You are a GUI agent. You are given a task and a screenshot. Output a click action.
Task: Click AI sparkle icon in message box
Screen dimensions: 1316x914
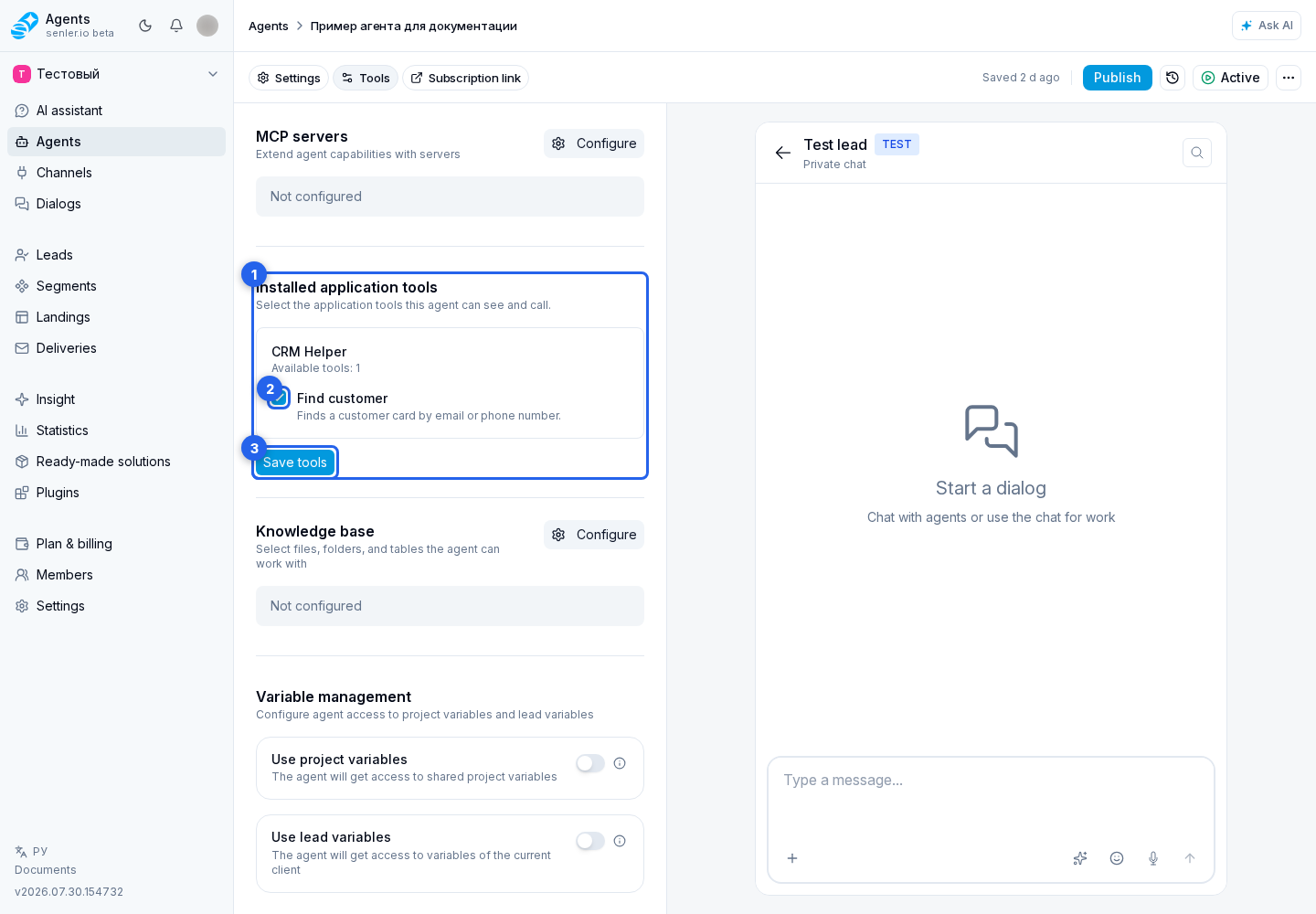1080,858
